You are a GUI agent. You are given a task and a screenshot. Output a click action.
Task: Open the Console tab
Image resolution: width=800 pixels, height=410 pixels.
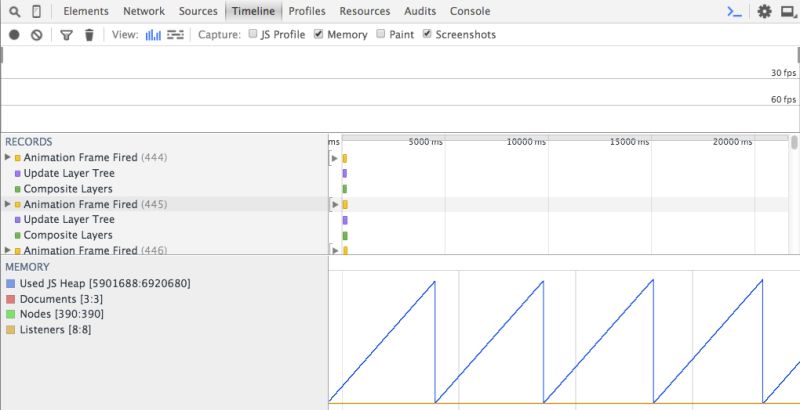tap(470, 11)
